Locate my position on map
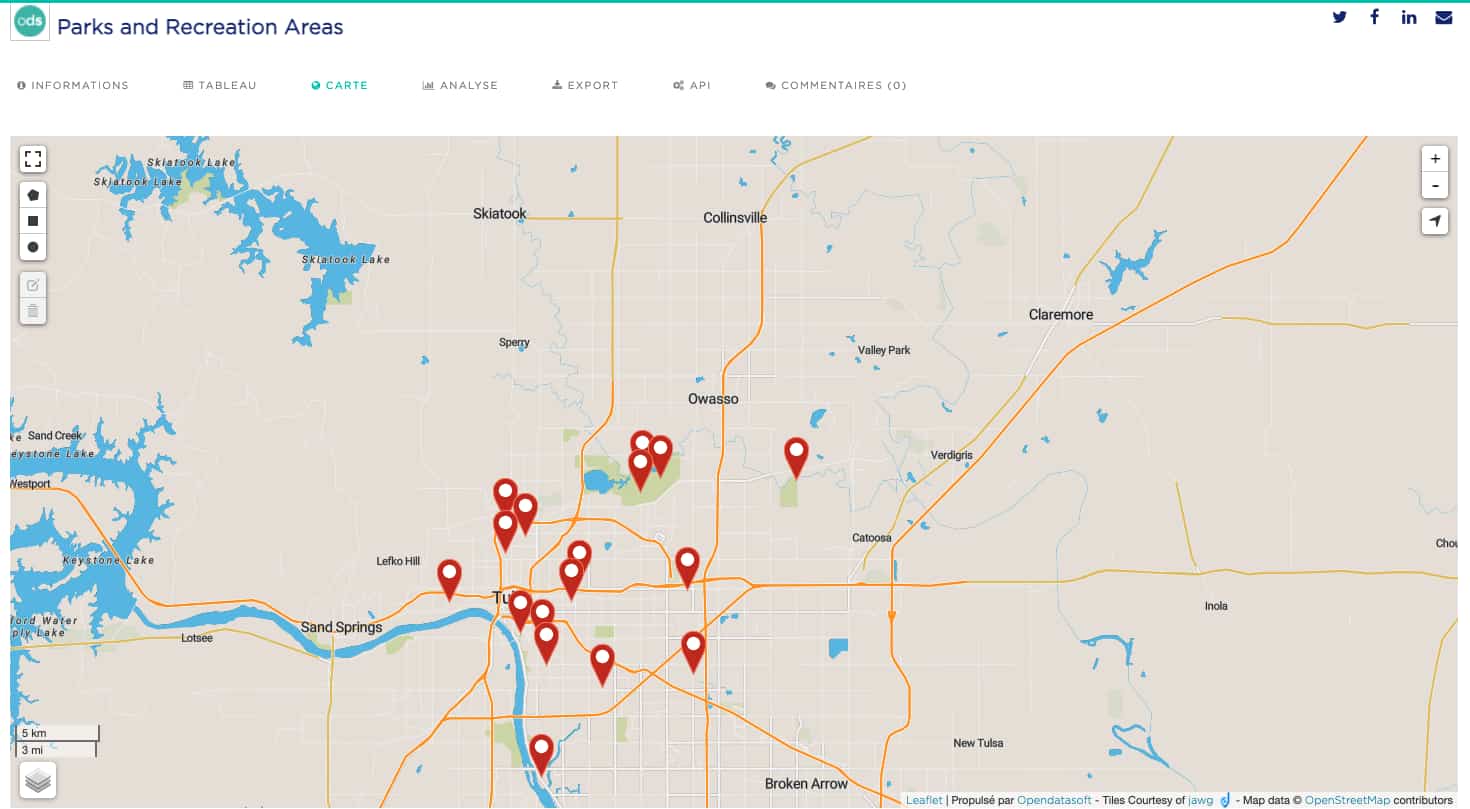This screenshot has width=1470, height=809. click(x=1435, y=221)
